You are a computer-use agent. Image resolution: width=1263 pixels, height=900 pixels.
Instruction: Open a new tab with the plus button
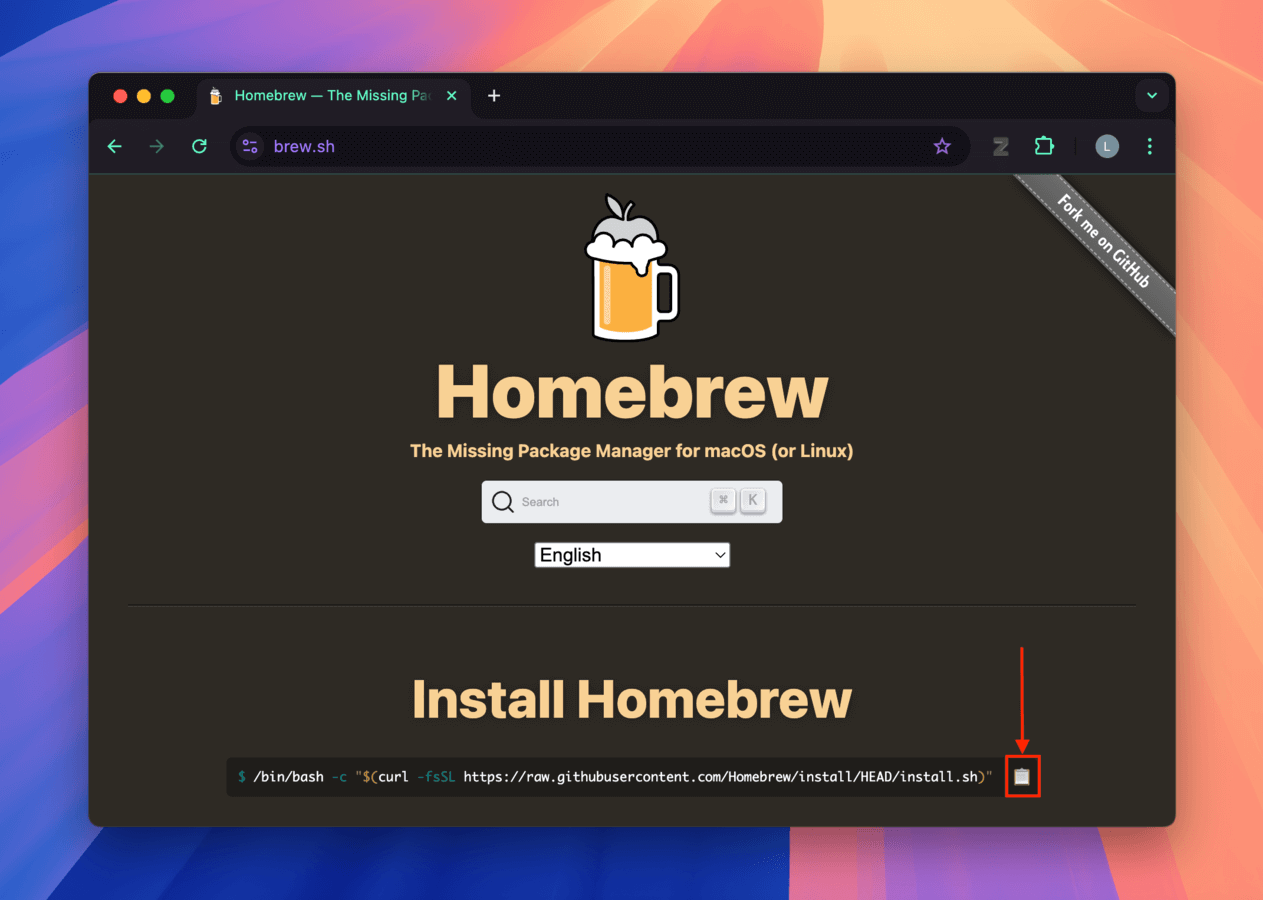[494, 96]
